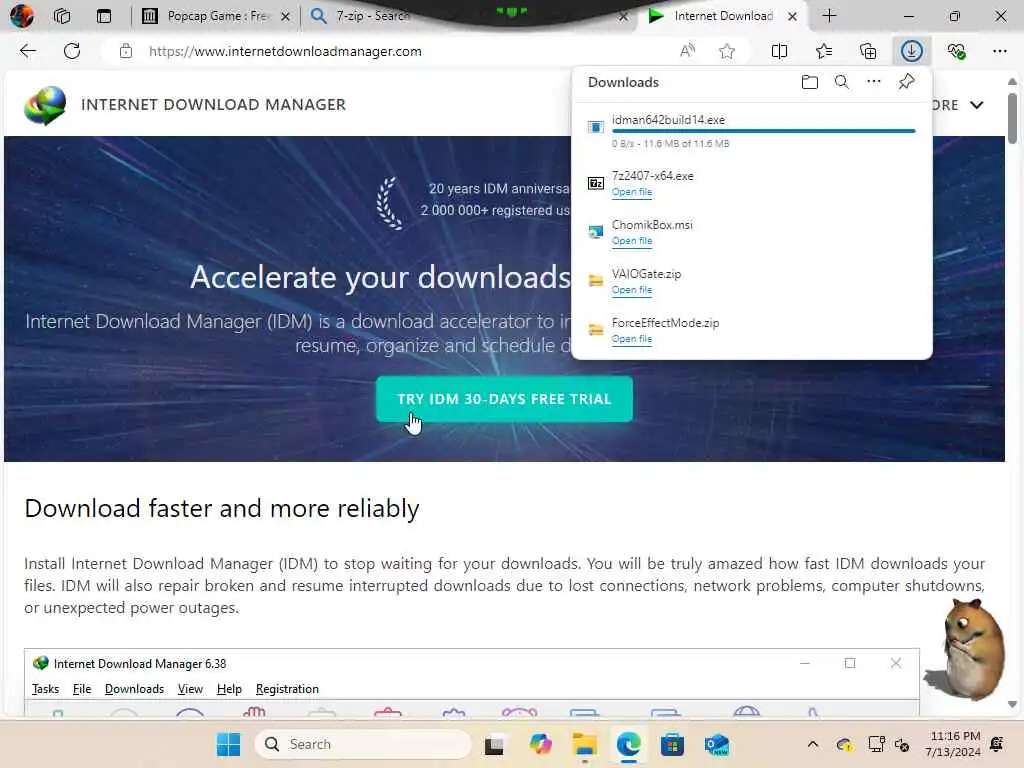Open the Favorites list icon
The image size is (1024, 768).
(824, 51)
